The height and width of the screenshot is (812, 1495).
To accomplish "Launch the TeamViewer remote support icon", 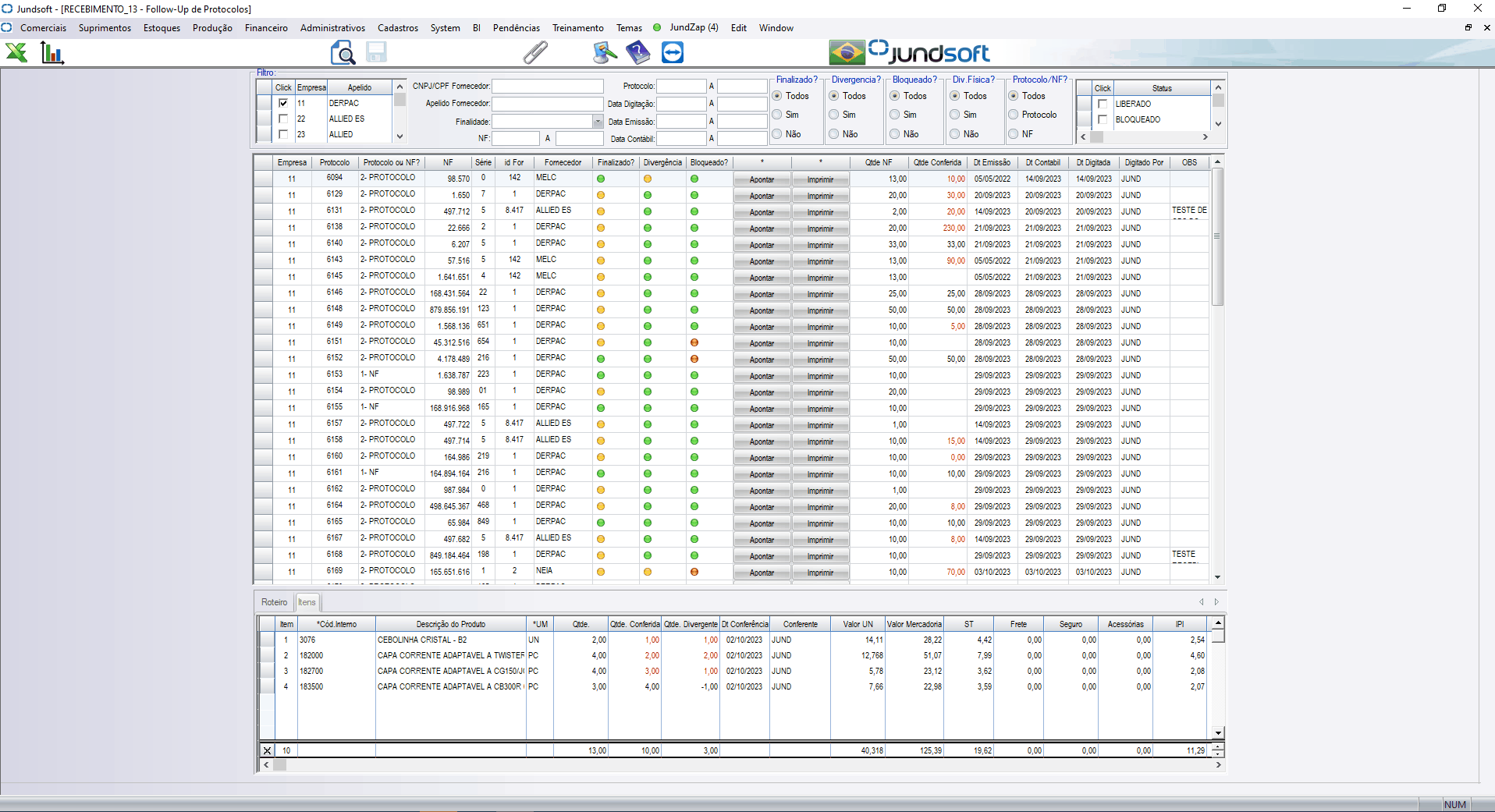I will 673,52.
